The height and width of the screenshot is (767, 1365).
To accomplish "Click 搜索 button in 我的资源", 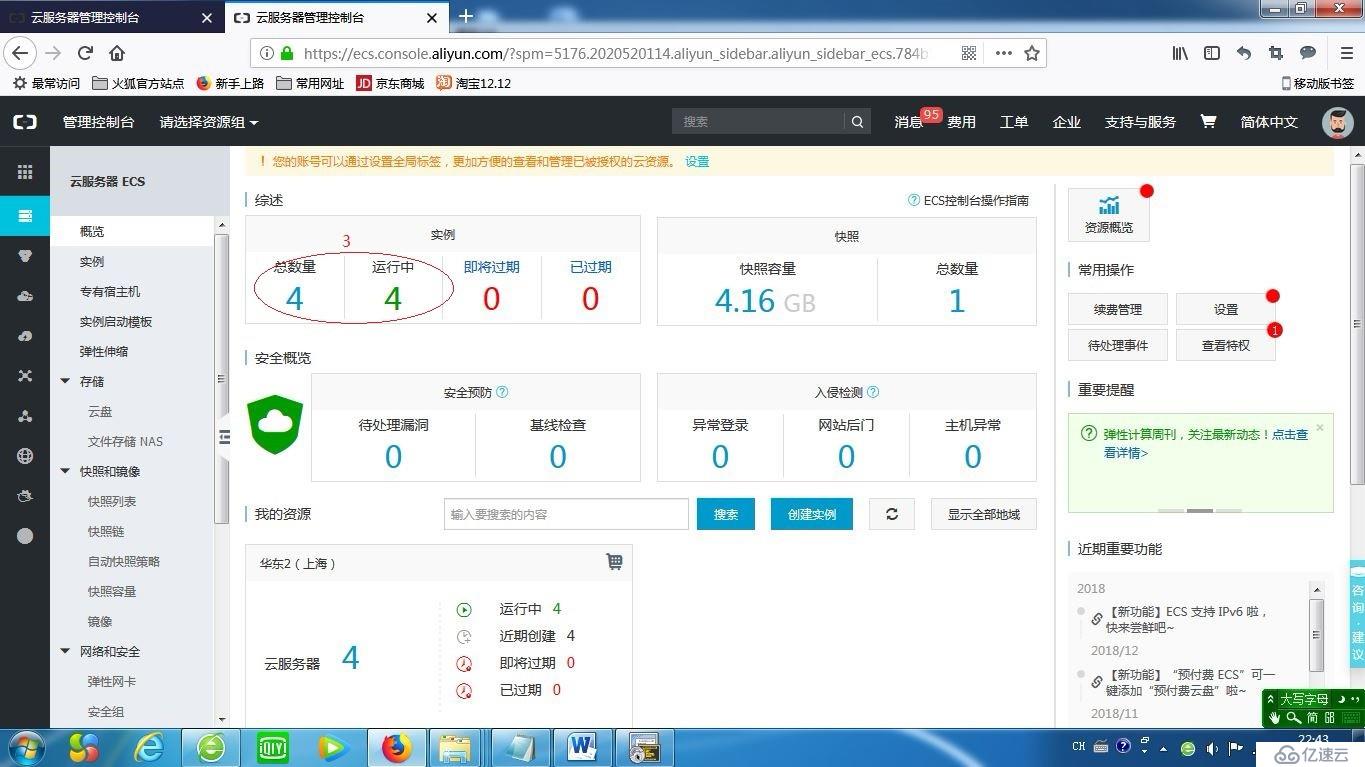I will pos(726,514).
